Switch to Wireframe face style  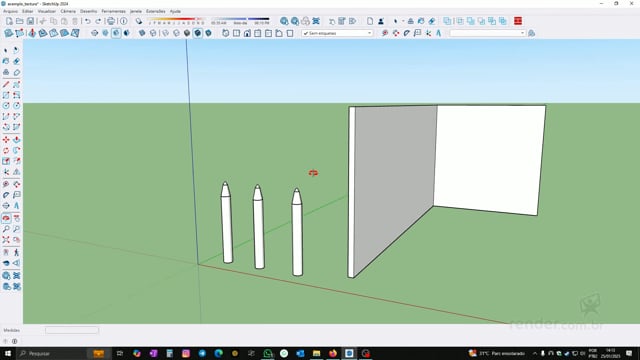click(165, 33)
